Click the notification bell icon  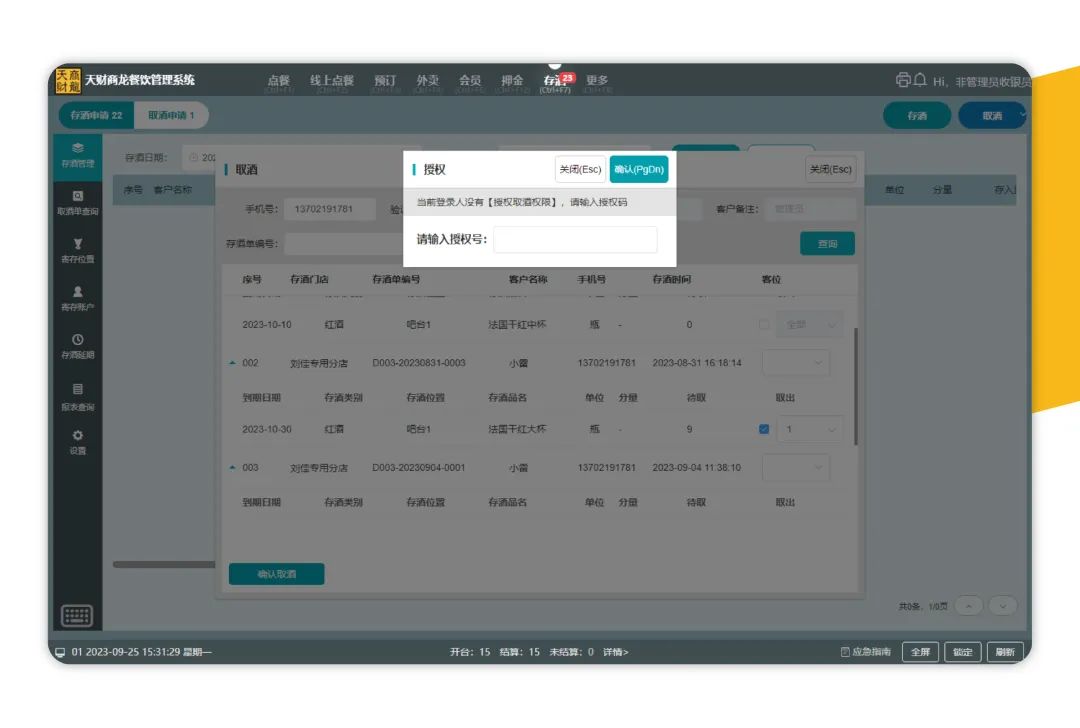click(920, 81)
